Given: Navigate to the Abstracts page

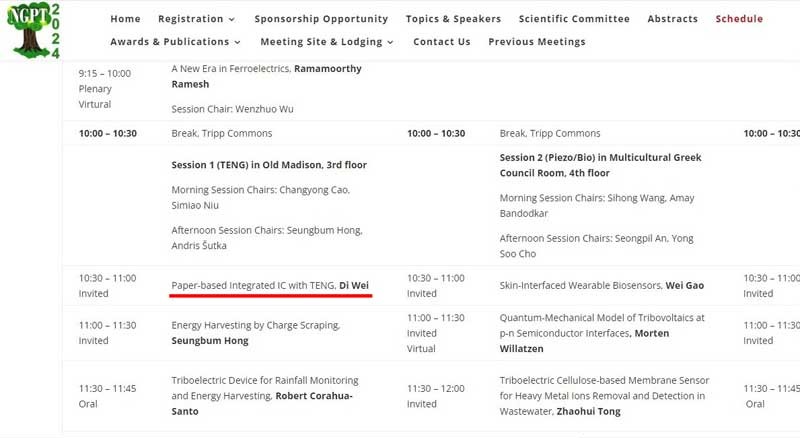Looking at the screenshot, I should (x=672, y=19).
